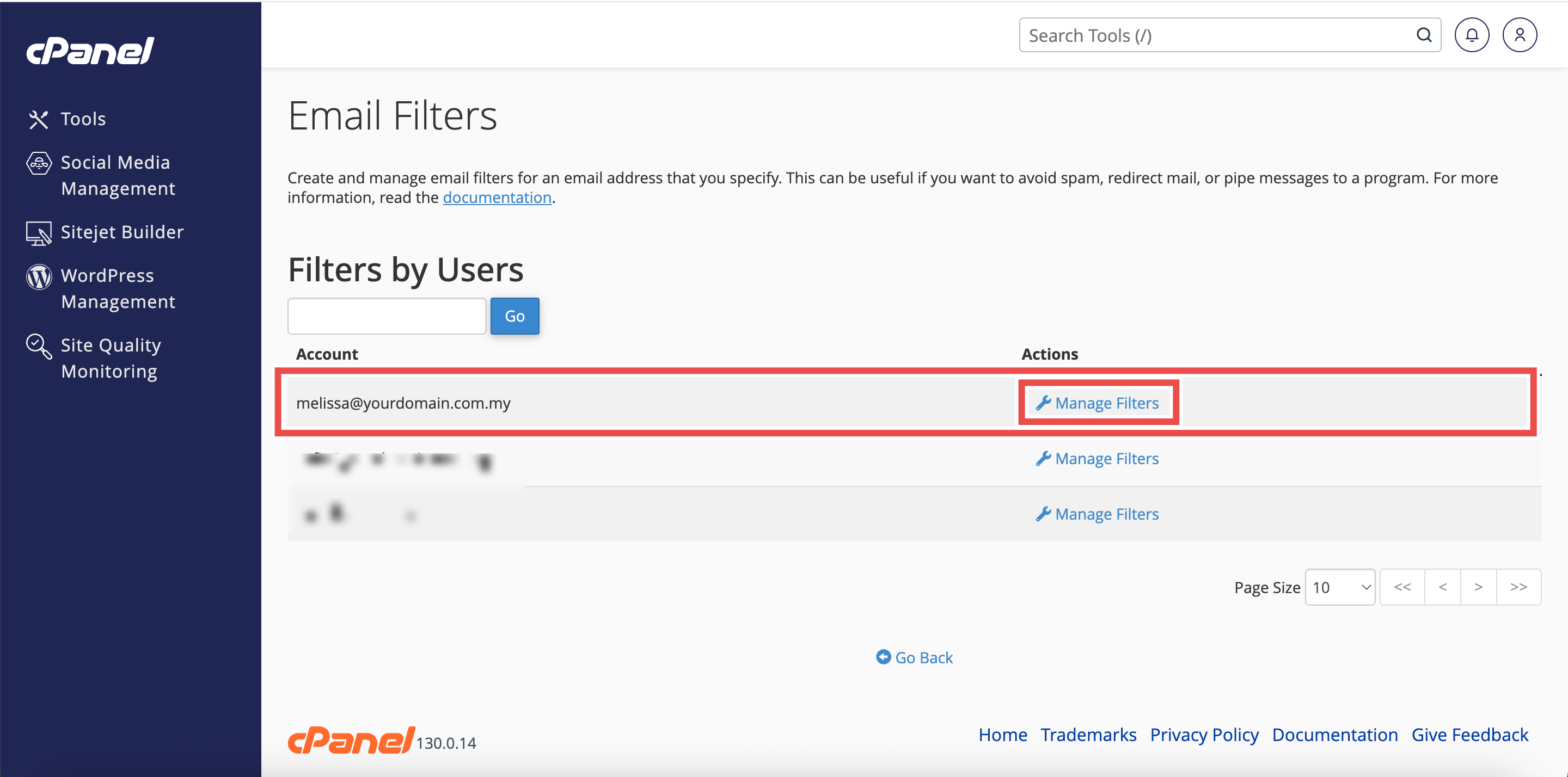Open the notifications bell

point(1471,35)
